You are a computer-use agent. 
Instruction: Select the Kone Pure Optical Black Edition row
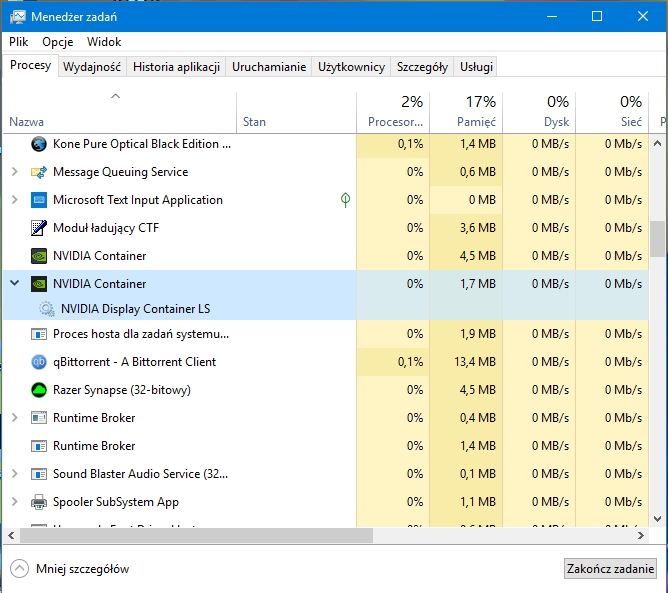pos(326,144)
